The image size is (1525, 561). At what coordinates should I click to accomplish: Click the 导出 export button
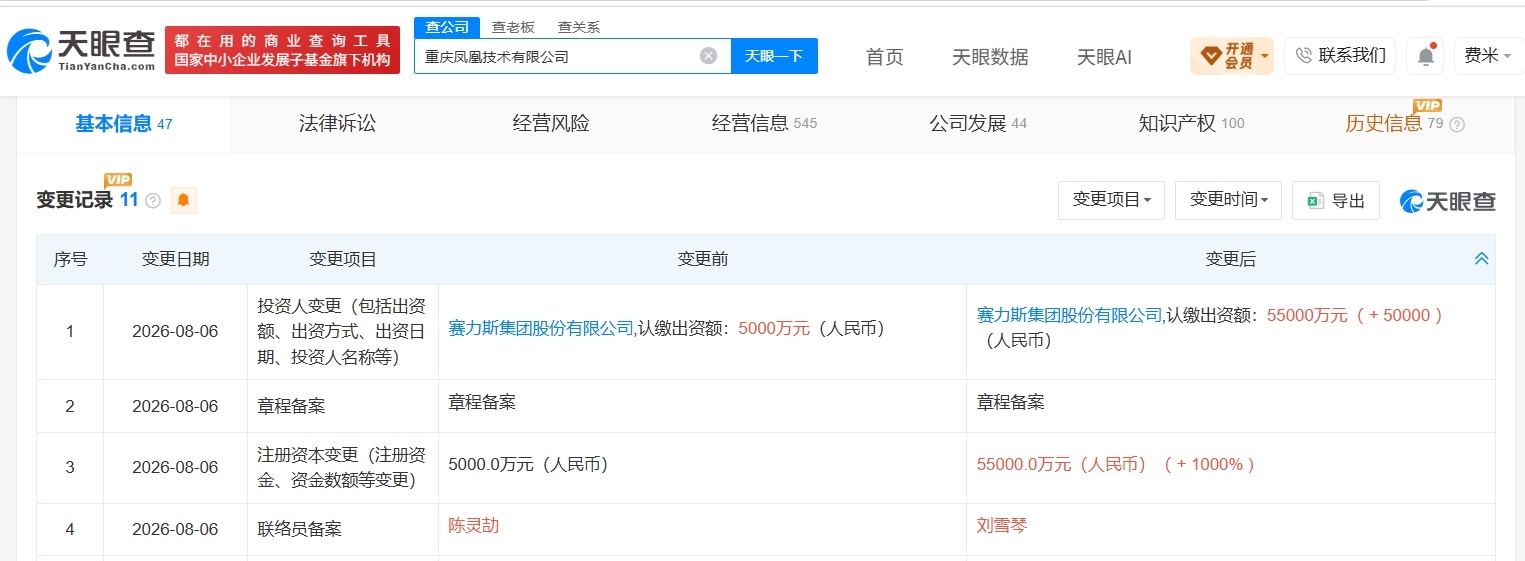coord(1336,200)
